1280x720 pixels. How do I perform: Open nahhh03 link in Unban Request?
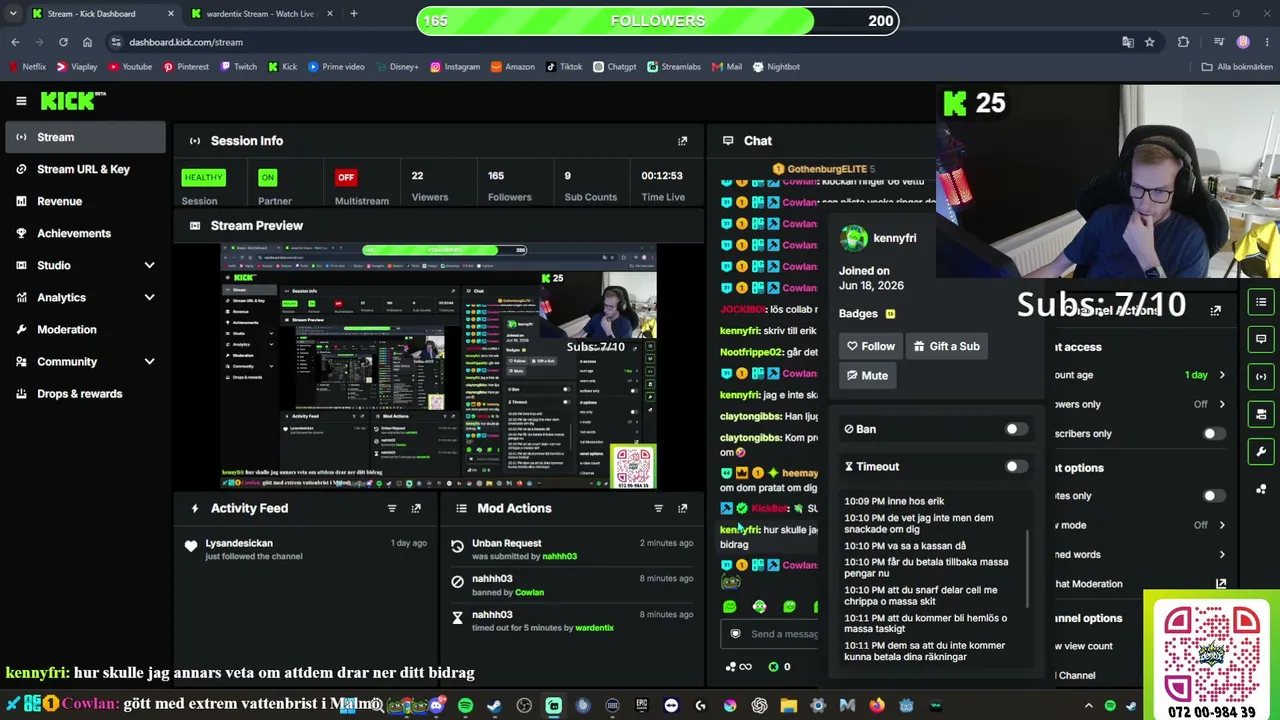[x=559, y=556]
